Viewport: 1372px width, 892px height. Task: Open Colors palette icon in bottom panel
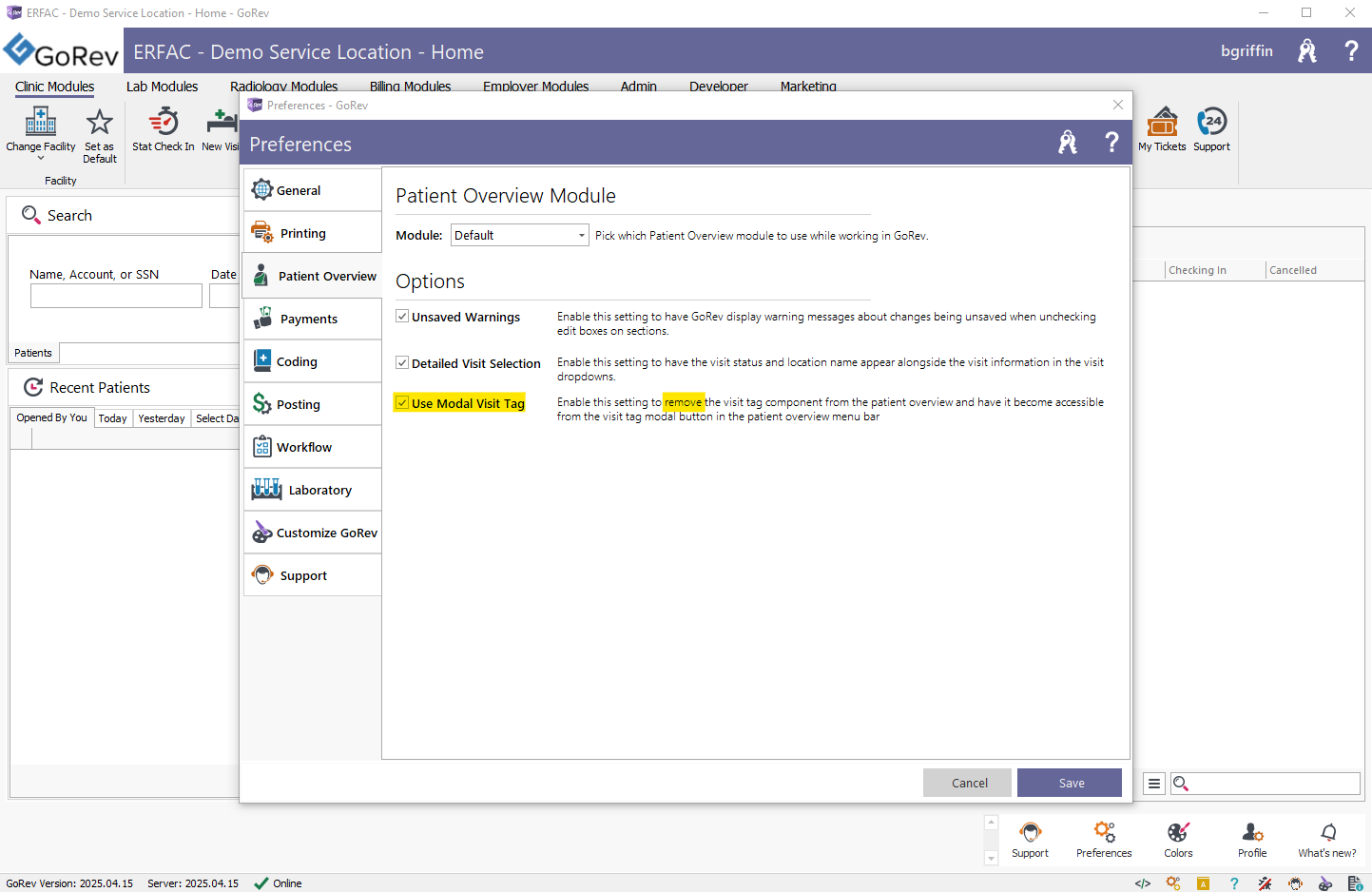click(1178, 832)
